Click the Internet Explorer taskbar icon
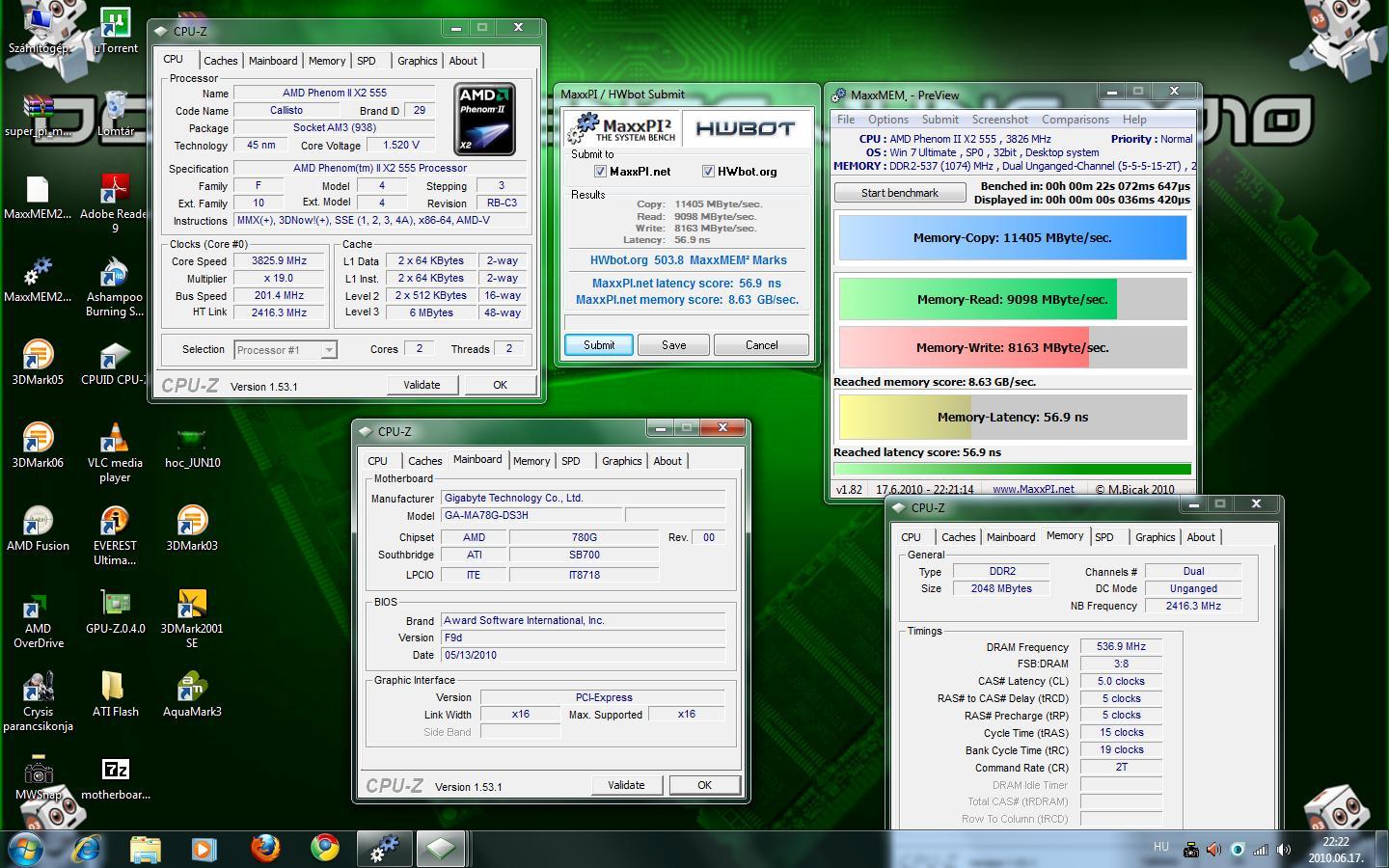Viewport: 1389px width, 868px height. [86, 848]
